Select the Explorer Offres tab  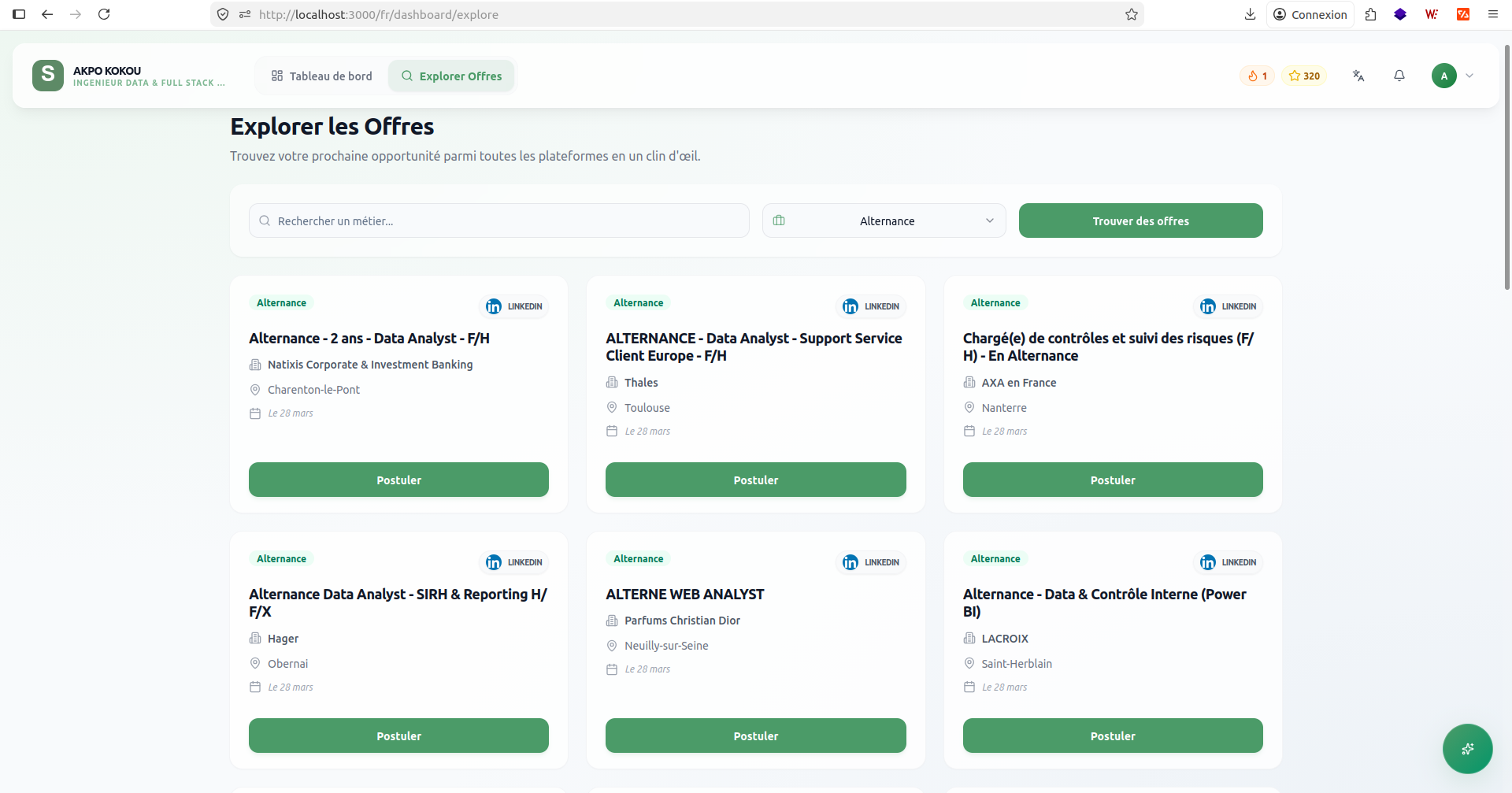(451, 76)
